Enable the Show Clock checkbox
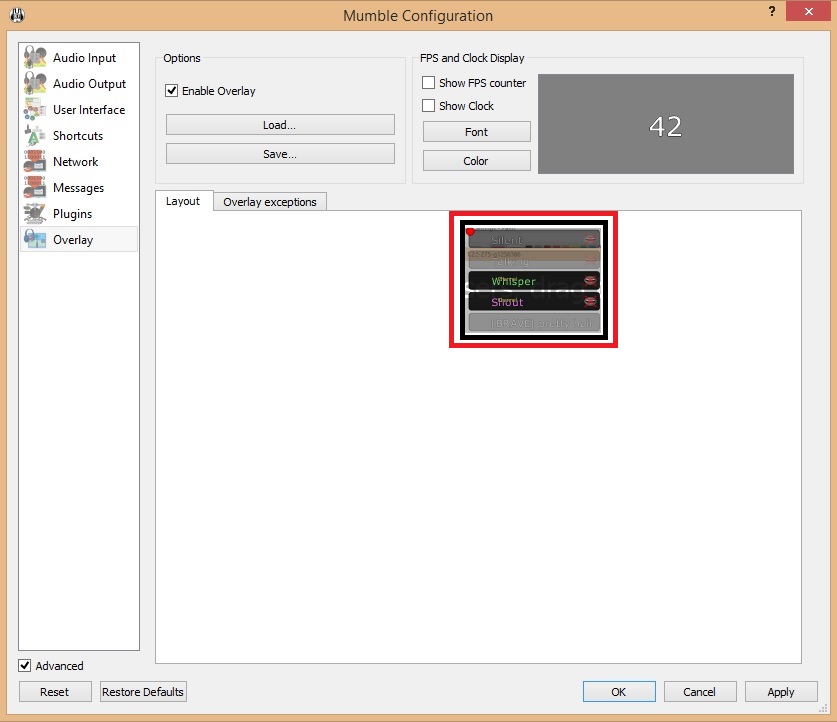 (x=428, y=106)
